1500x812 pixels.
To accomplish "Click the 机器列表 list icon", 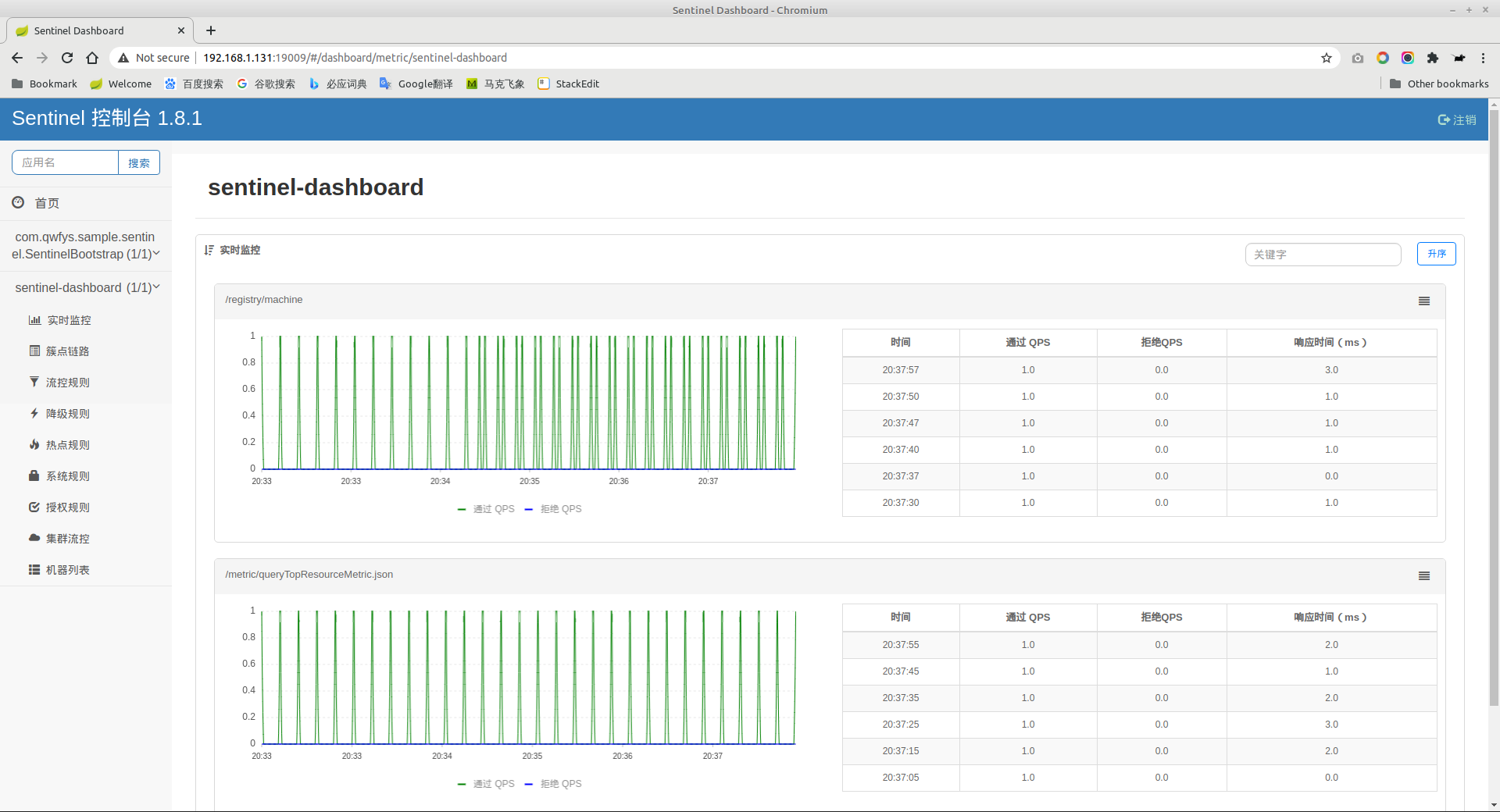I will (34, 569).
